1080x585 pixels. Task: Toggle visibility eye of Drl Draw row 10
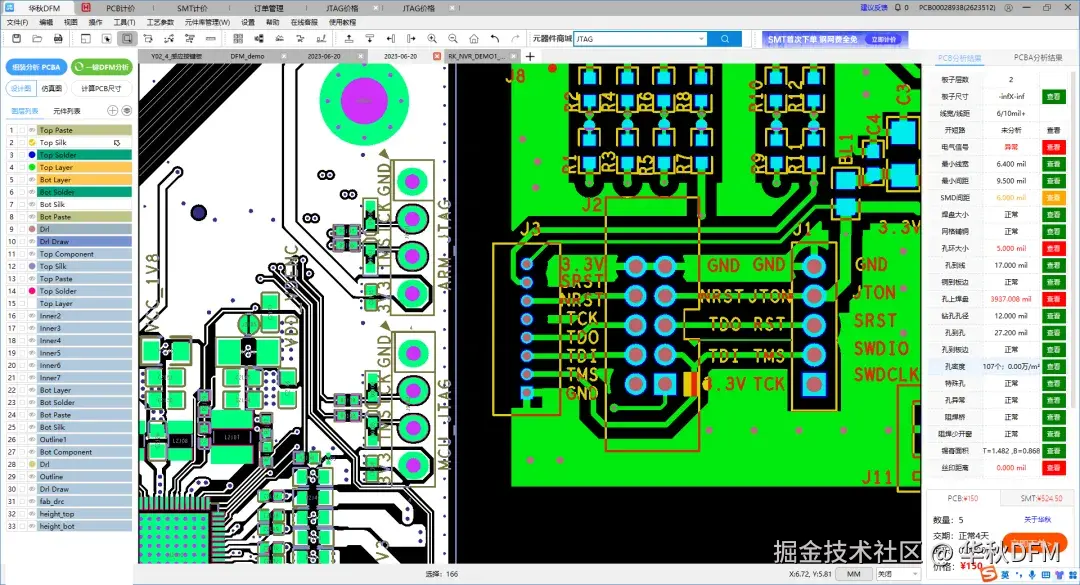coord(32,242)
